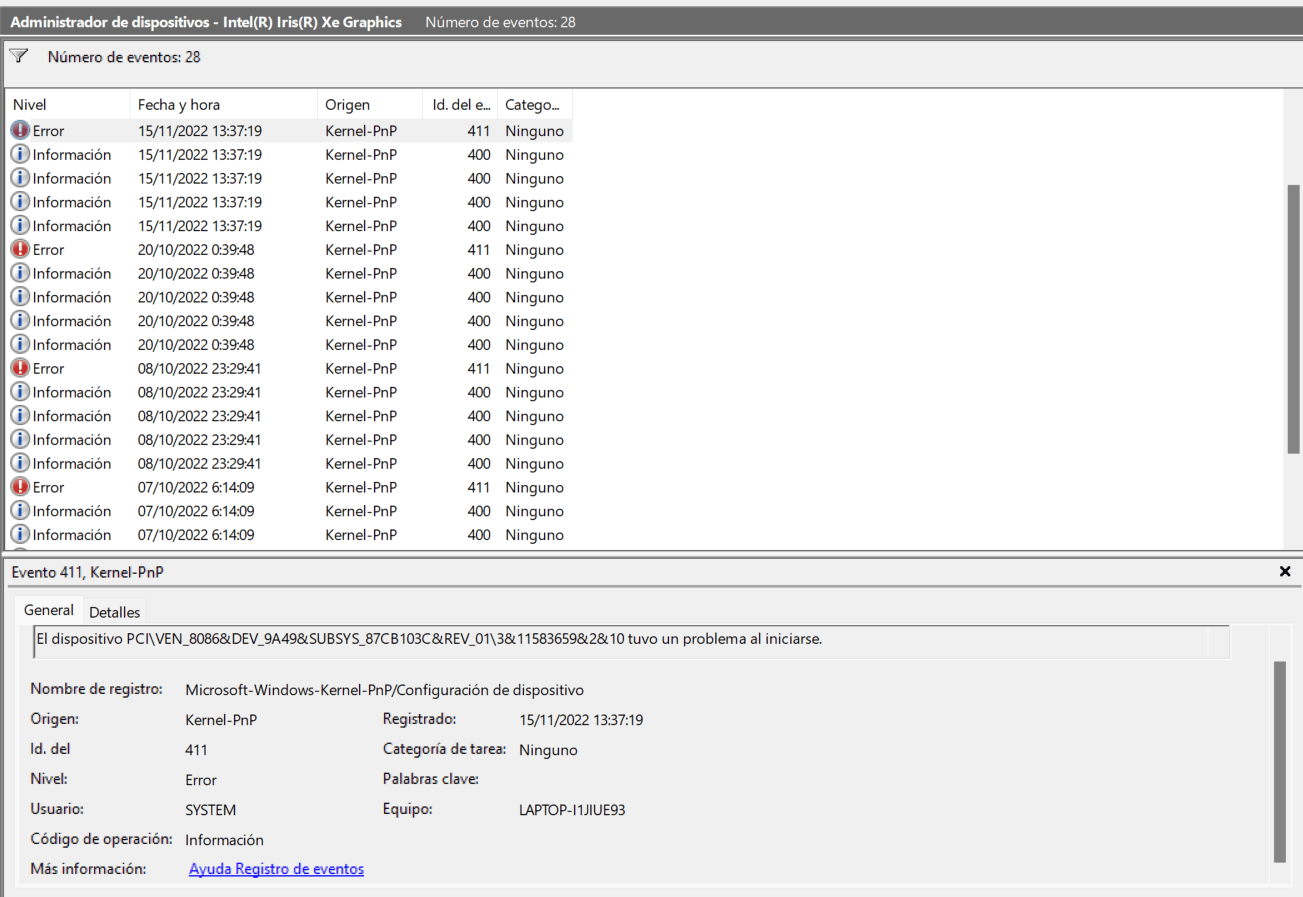
Task: Click the Error icon dated 08/10/2022
Action: 20,368
